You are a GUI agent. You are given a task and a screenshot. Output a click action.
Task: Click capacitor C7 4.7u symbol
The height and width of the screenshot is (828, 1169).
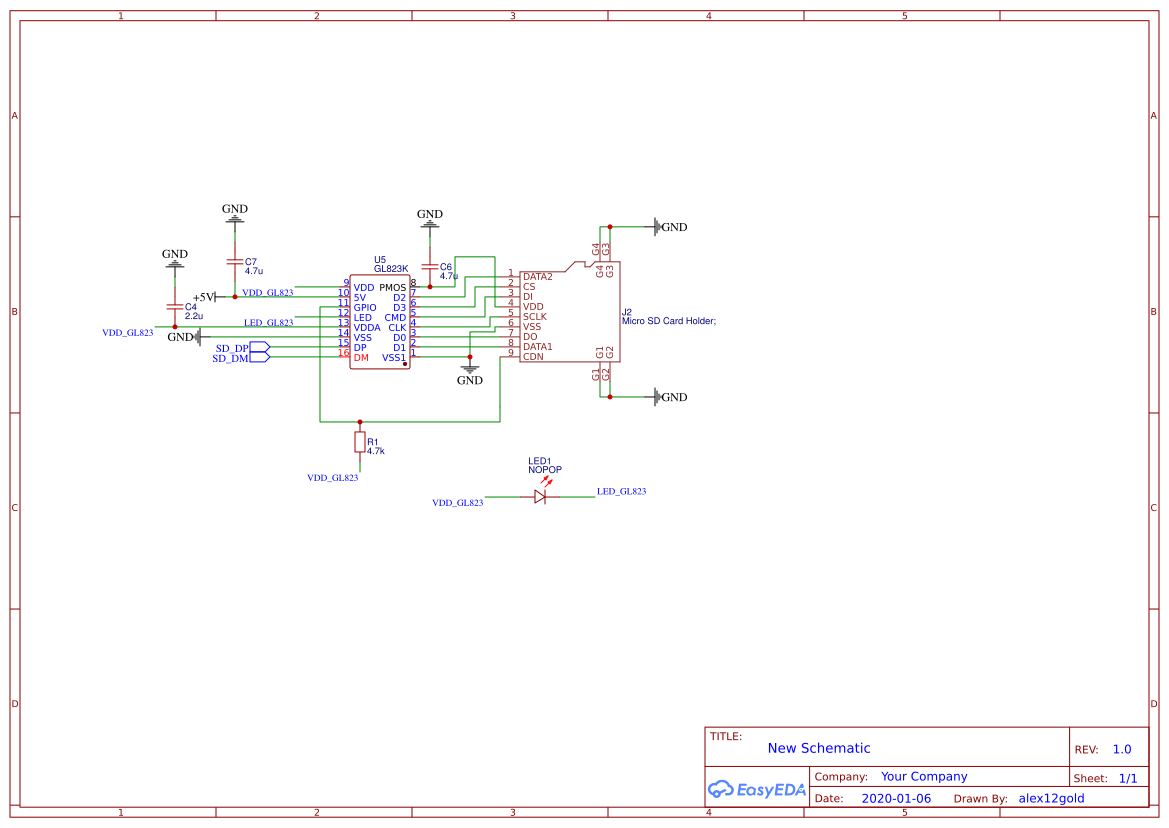tap(234, 260)
